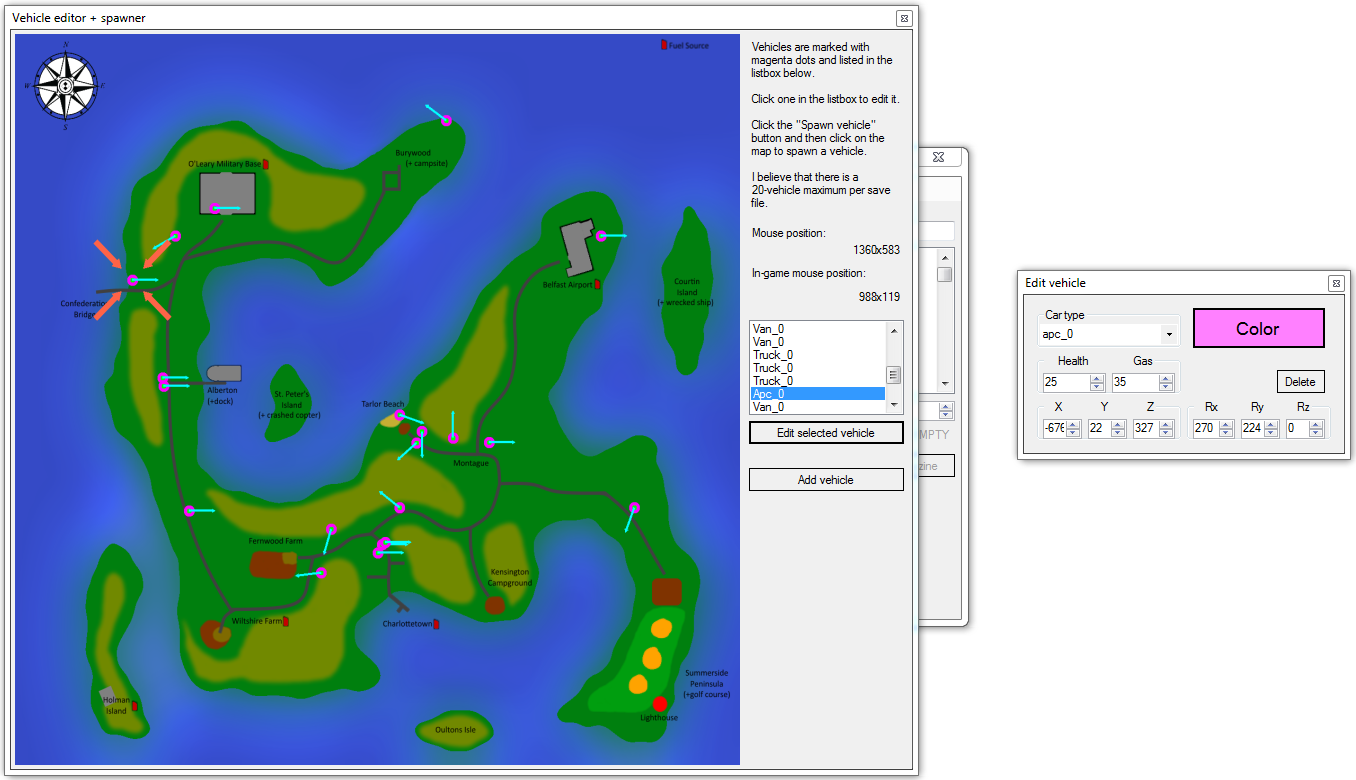Decrease Gas value with down arrow
The height and width of the screenshot is (780, 1356).
pyautogui.click(x=1167, y=386)
